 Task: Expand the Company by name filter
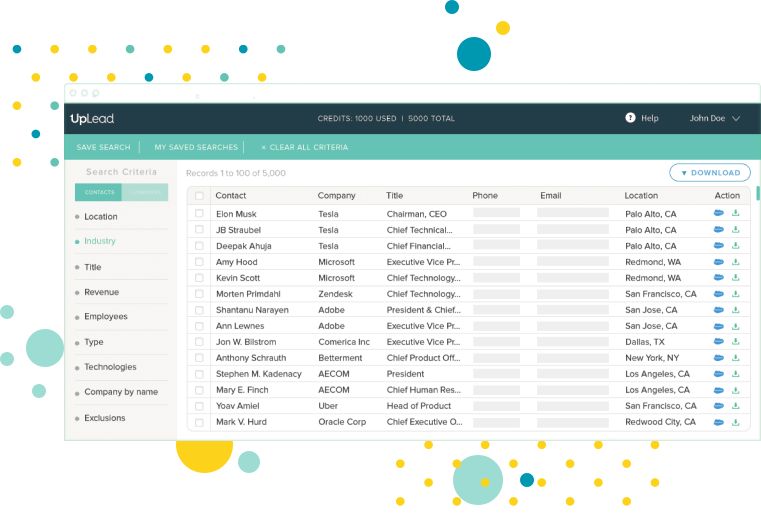(121, 392)
